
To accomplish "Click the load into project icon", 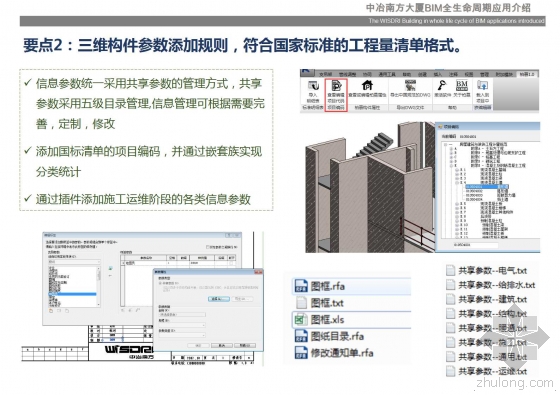I will (x=483, y=85).
